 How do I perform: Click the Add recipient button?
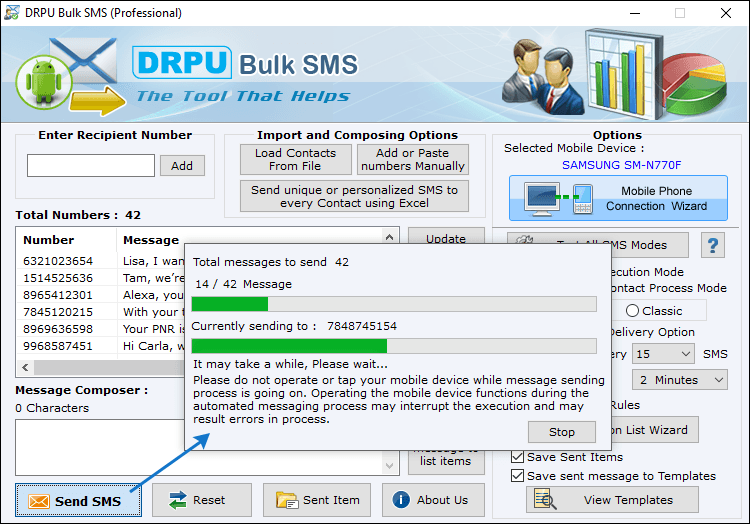(182, 165)
